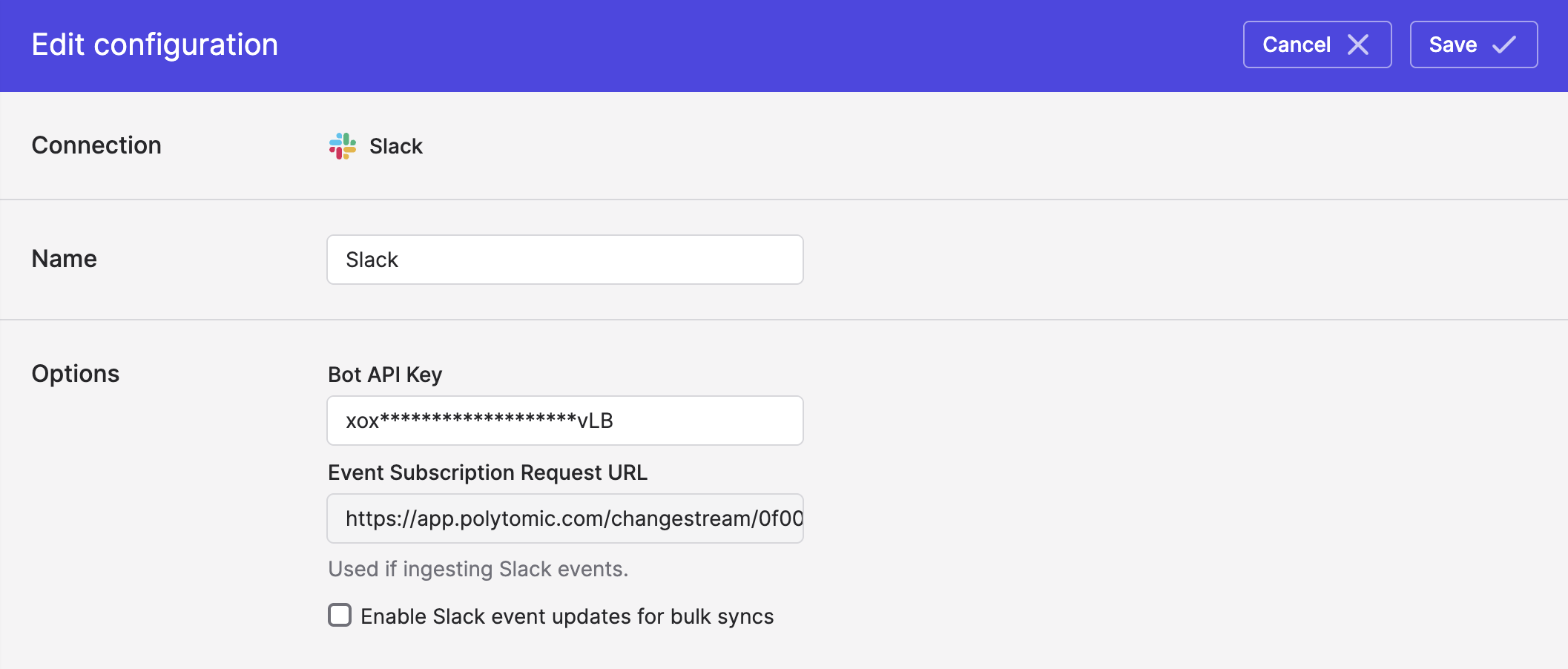Focus the Name input field

[565, 260]
